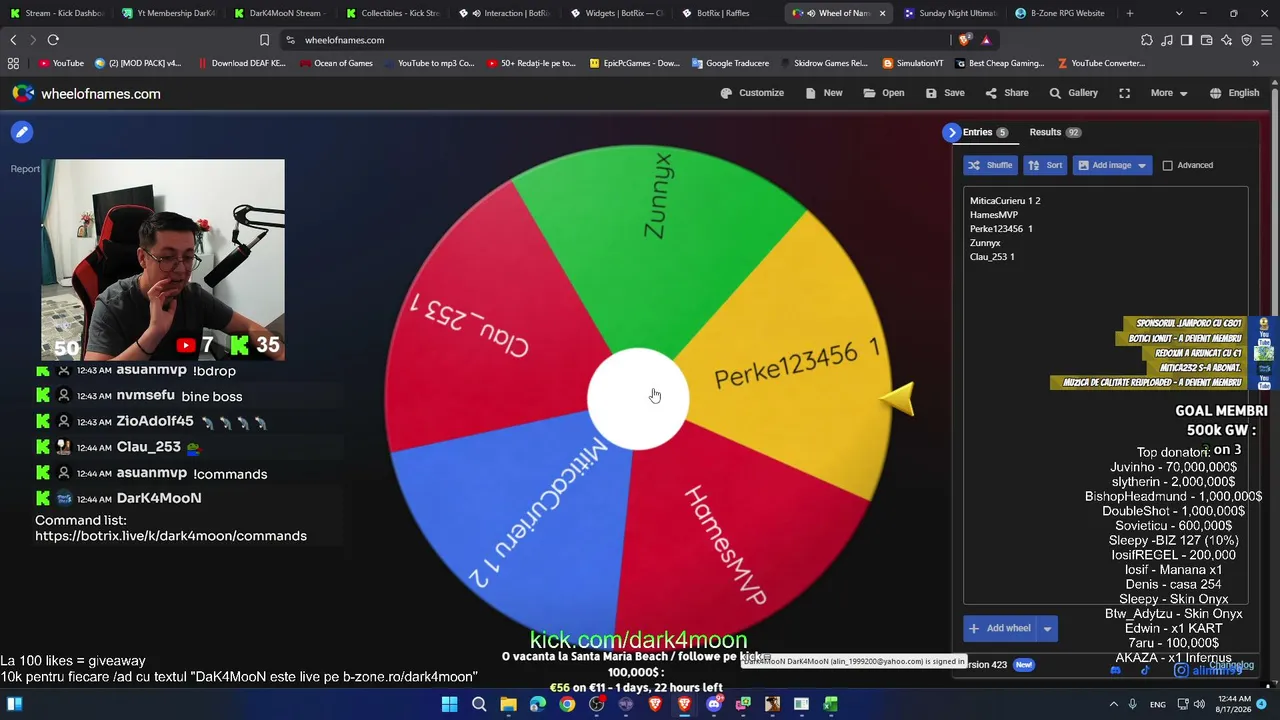Reload the current page
1280x720 pixels.
pyautogui.click(x=53, y=40)
